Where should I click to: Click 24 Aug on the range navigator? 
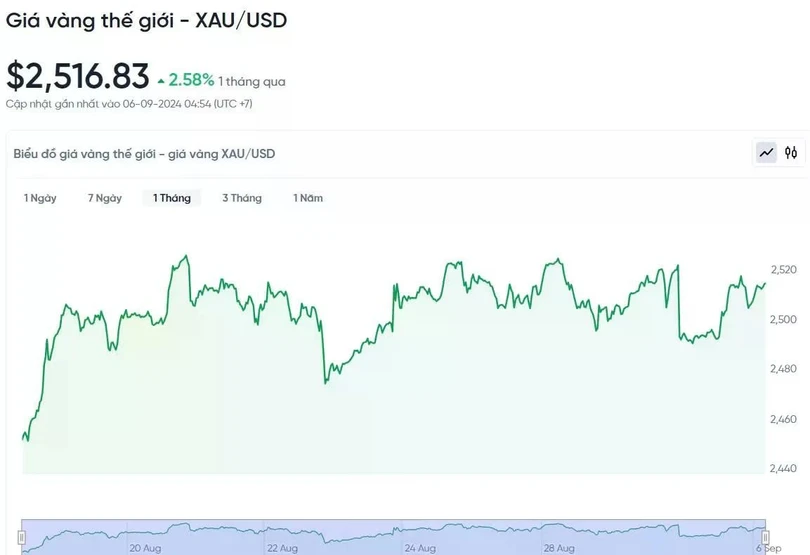coord(420,548)
